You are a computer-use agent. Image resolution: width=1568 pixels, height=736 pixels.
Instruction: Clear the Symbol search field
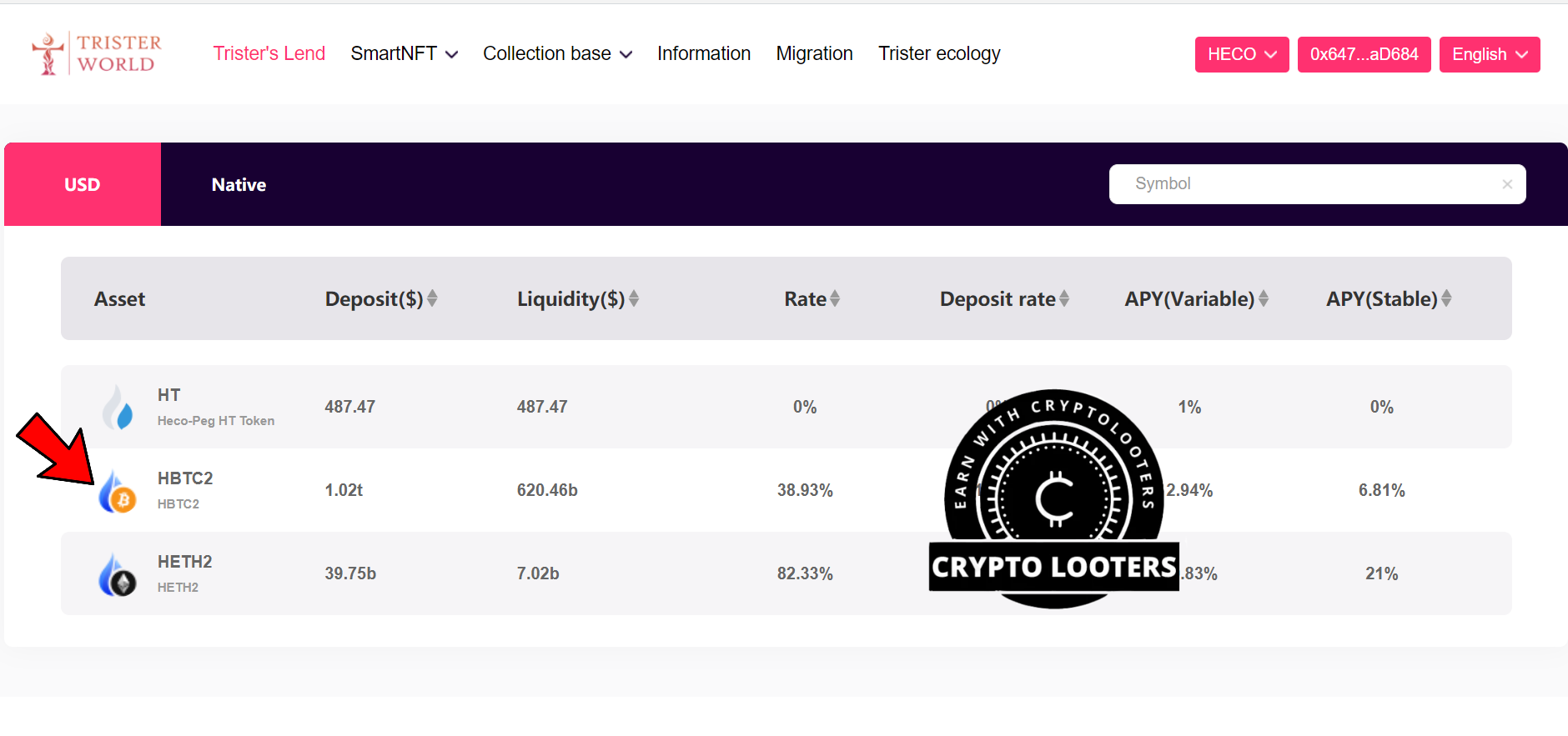(x=1507, y=184)
